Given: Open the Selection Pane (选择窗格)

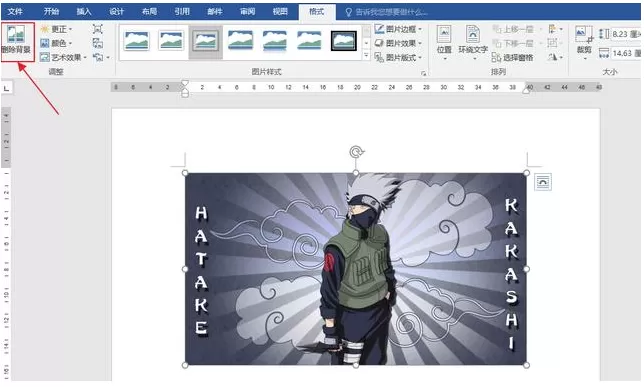Looking at the screenshot, I should pos(513,58).
